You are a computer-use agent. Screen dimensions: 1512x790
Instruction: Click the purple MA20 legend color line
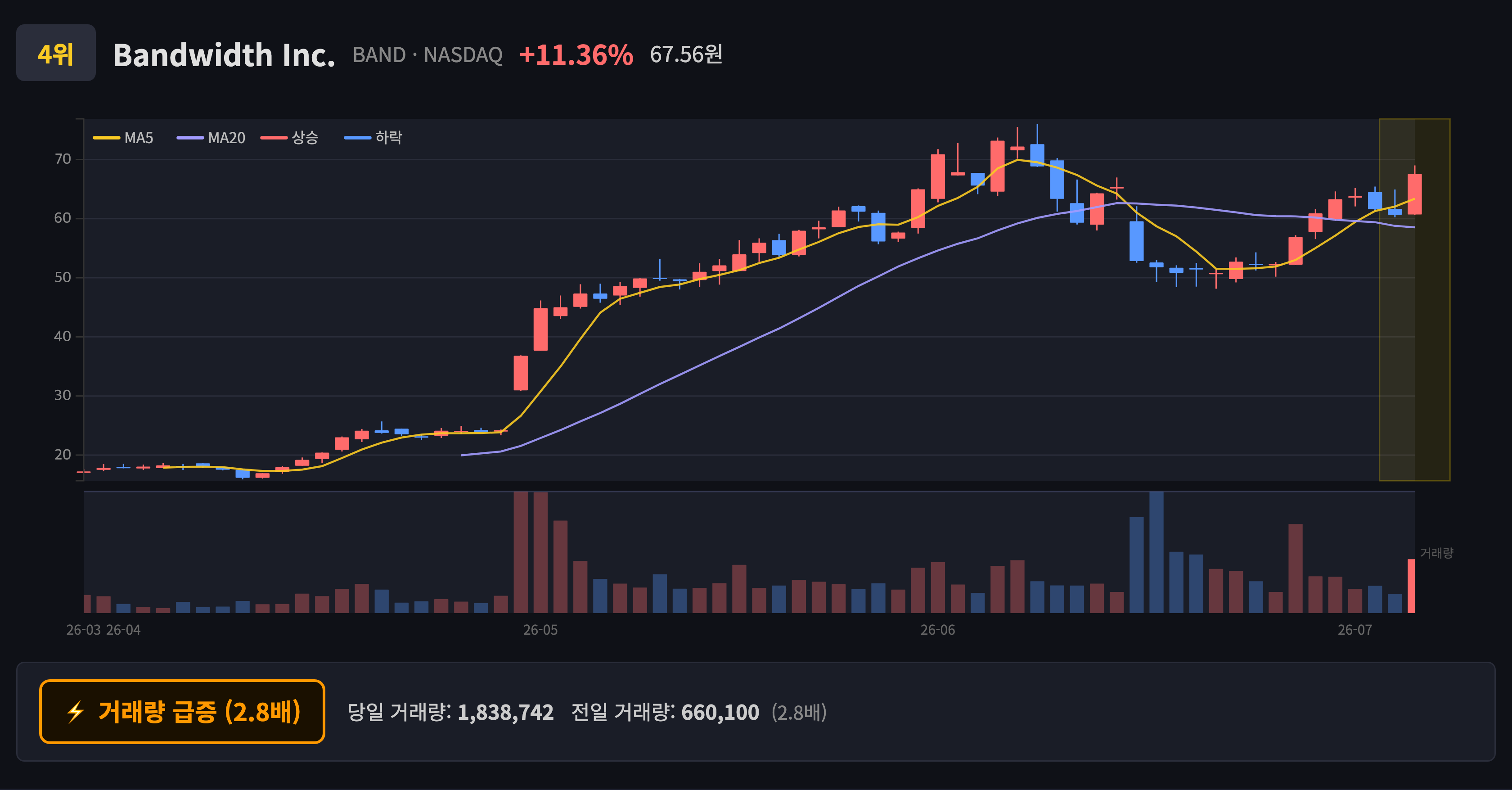(x=190, y=138)
